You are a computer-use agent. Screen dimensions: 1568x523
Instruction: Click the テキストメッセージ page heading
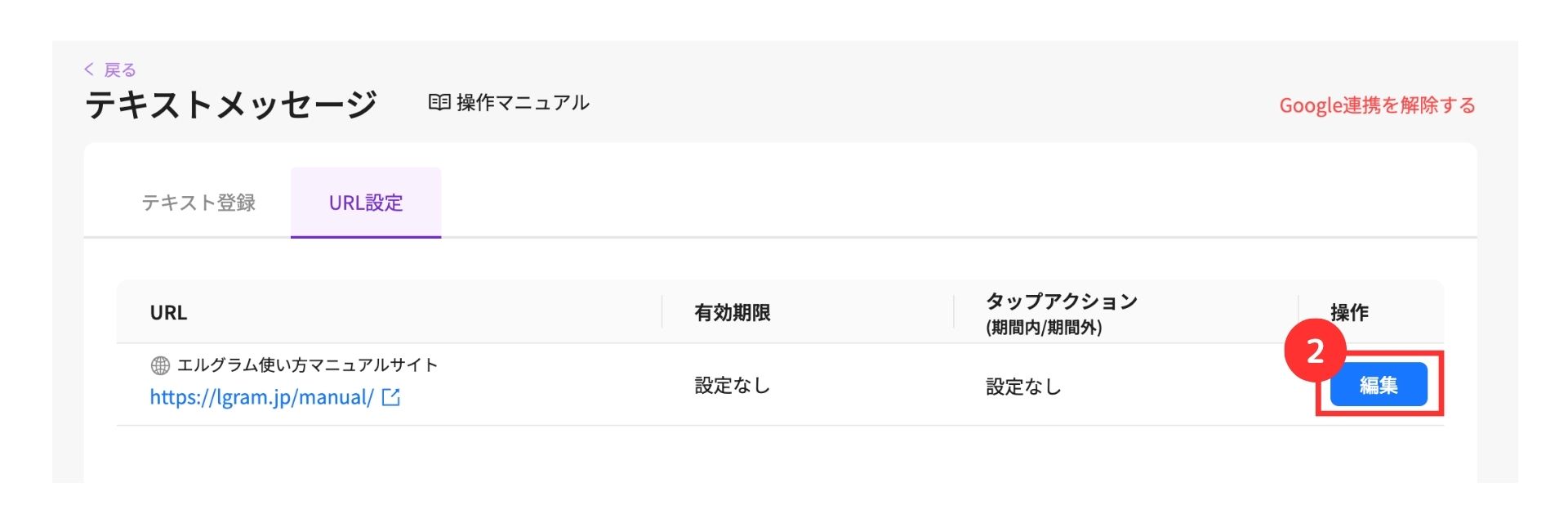[x=231, y=105]
